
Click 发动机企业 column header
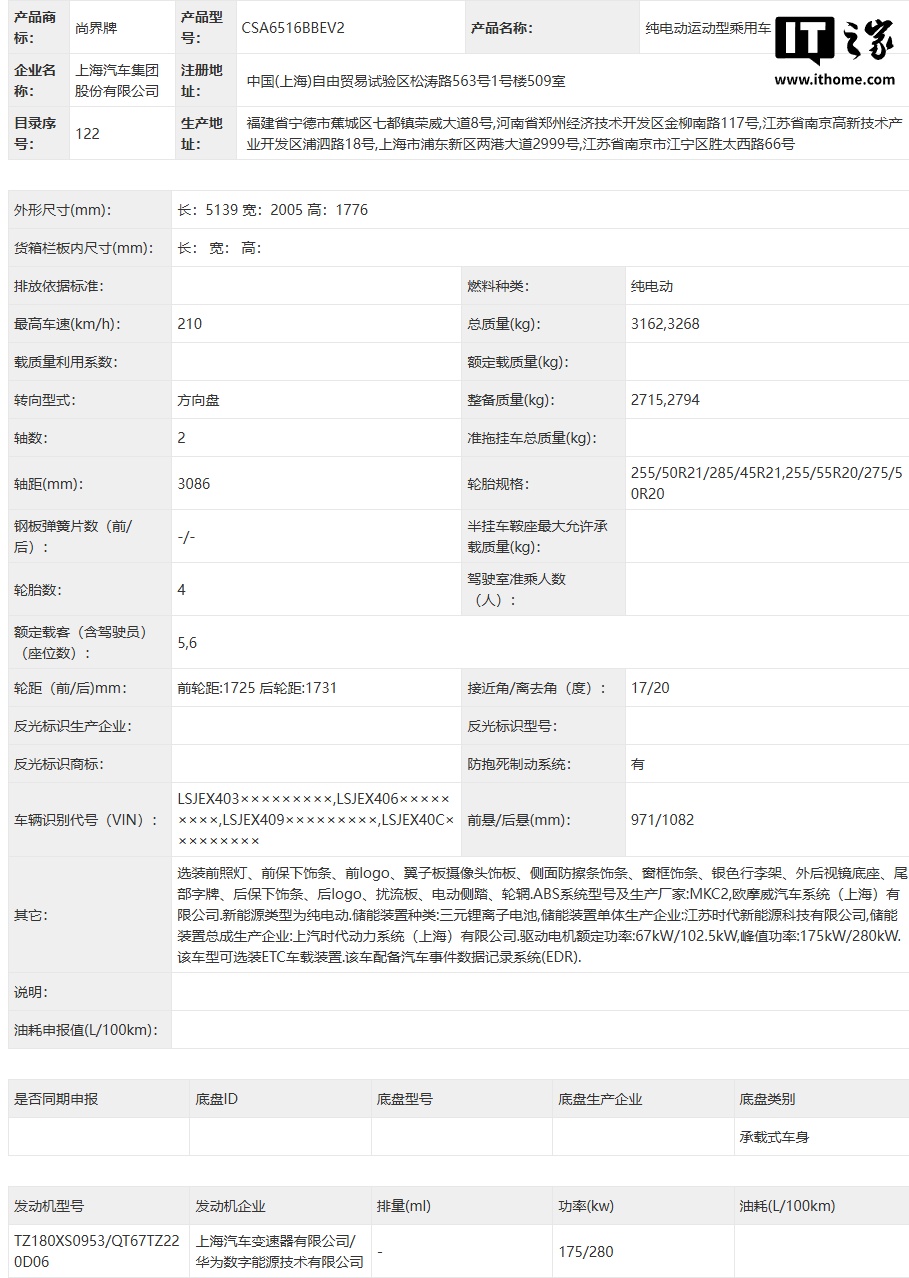pos(231,1206)
